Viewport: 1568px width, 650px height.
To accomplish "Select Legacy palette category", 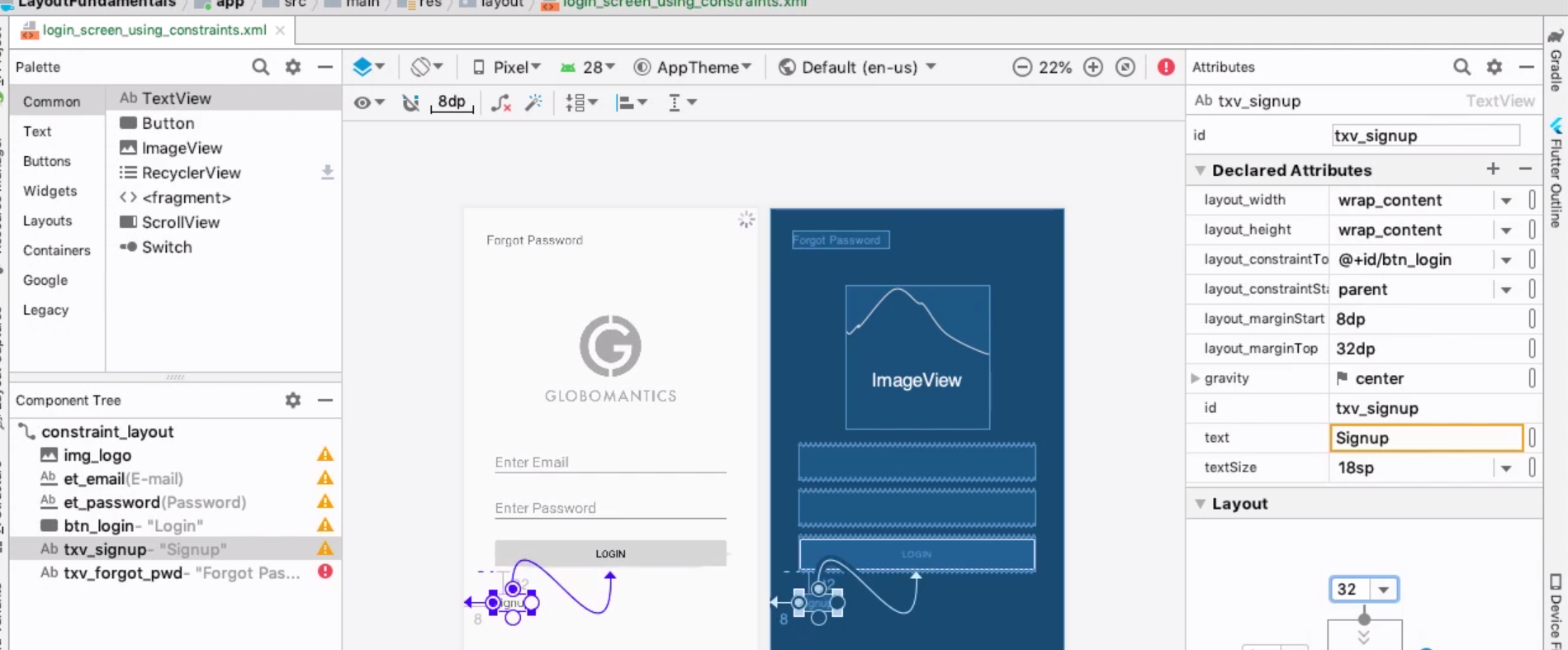I will (x=45, y=310).
